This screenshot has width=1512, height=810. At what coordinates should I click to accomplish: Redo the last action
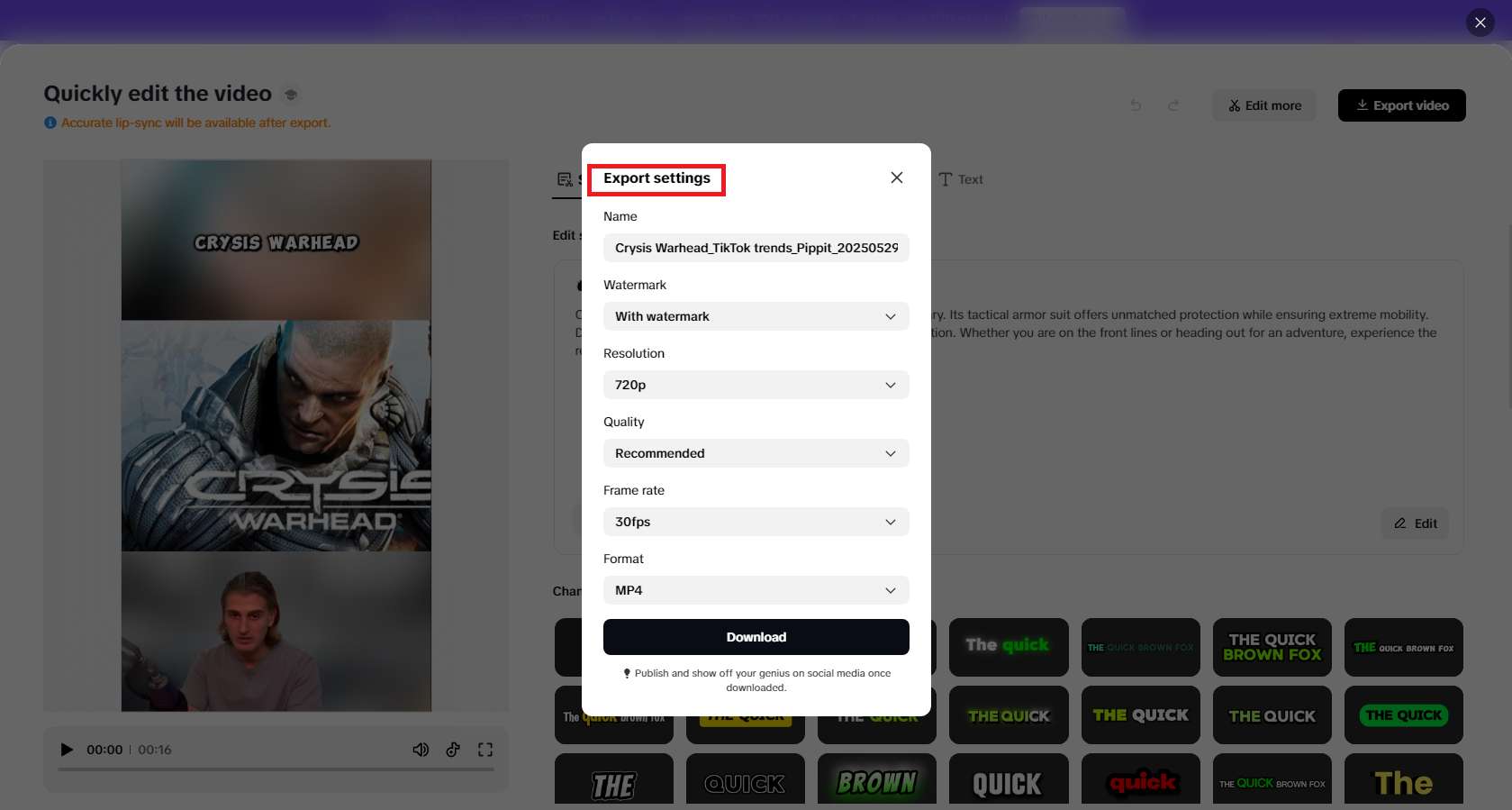click(x=1173, y=105)
